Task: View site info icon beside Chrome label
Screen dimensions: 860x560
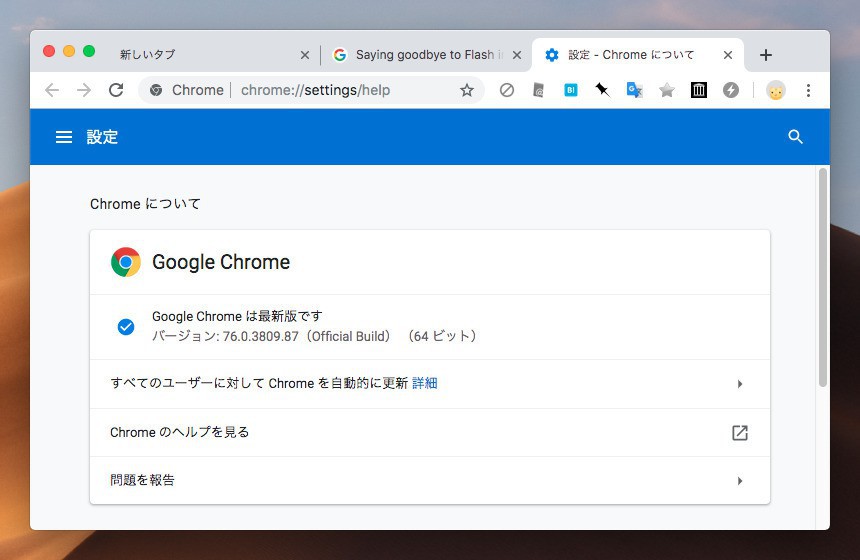Action: [156, 90]
